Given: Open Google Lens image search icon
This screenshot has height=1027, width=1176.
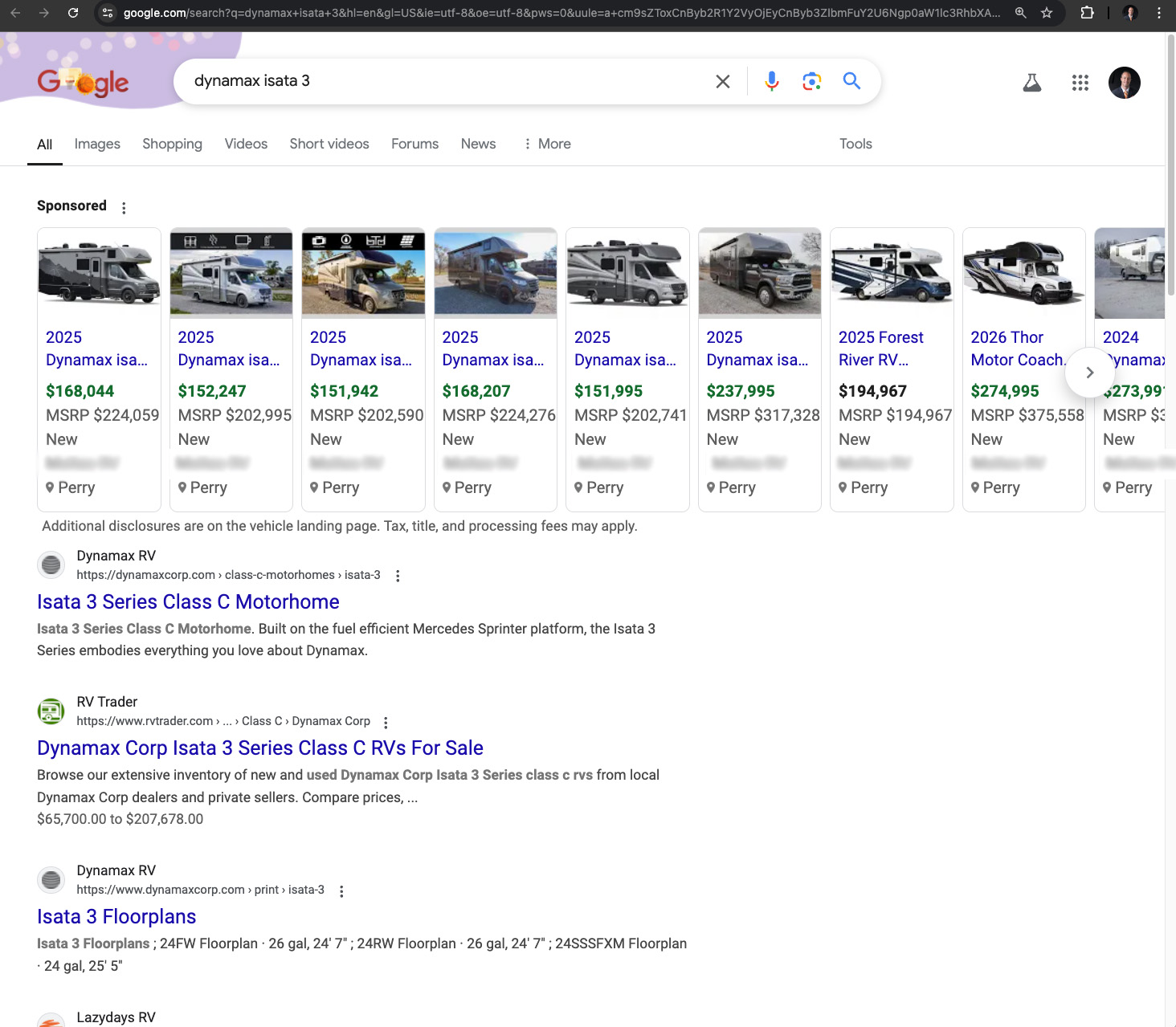Looking at the screenshot, I should (812, 81).
